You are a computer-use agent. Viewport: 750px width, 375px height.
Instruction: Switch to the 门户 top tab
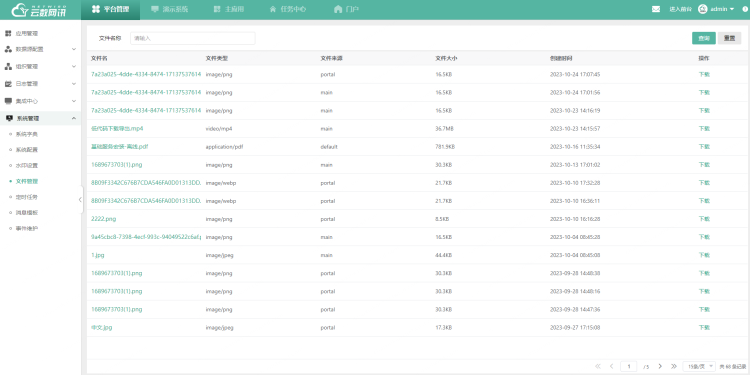(x=347, y=10)
